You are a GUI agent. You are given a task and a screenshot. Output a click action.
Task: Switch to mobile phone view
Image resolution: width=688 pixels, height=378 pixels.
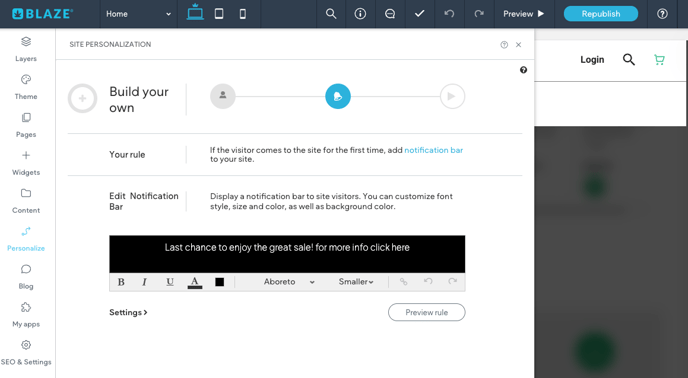tap(243, 14)
